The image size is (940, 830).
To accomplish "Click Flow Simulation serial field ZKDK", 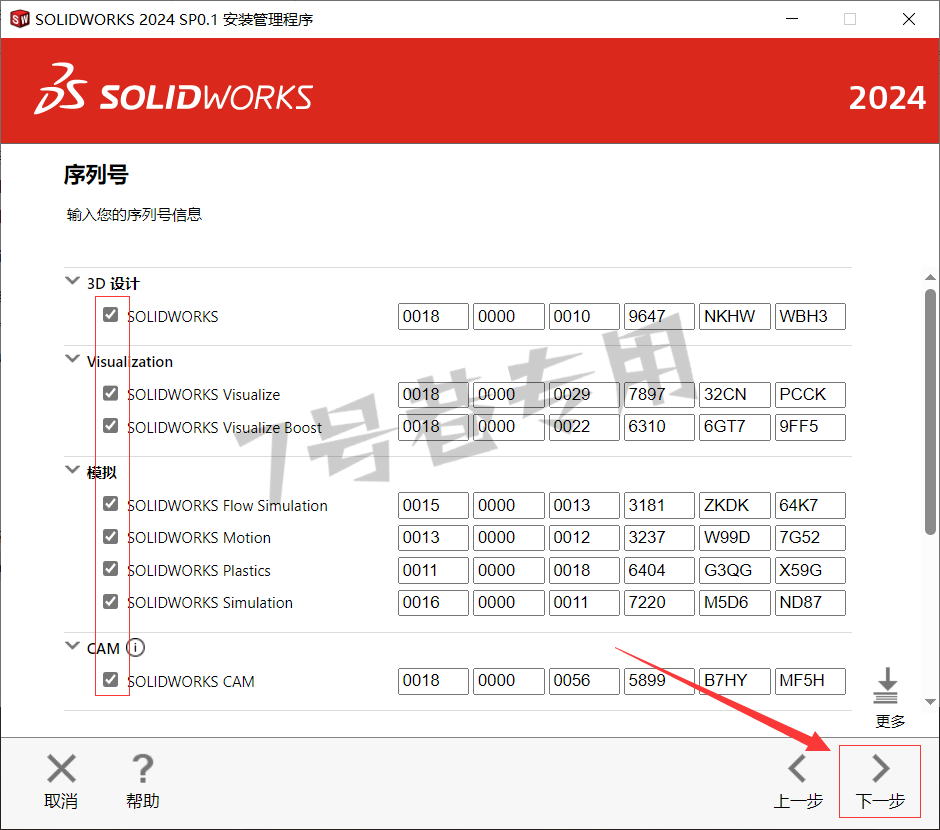I will click(x=734, y=506).
